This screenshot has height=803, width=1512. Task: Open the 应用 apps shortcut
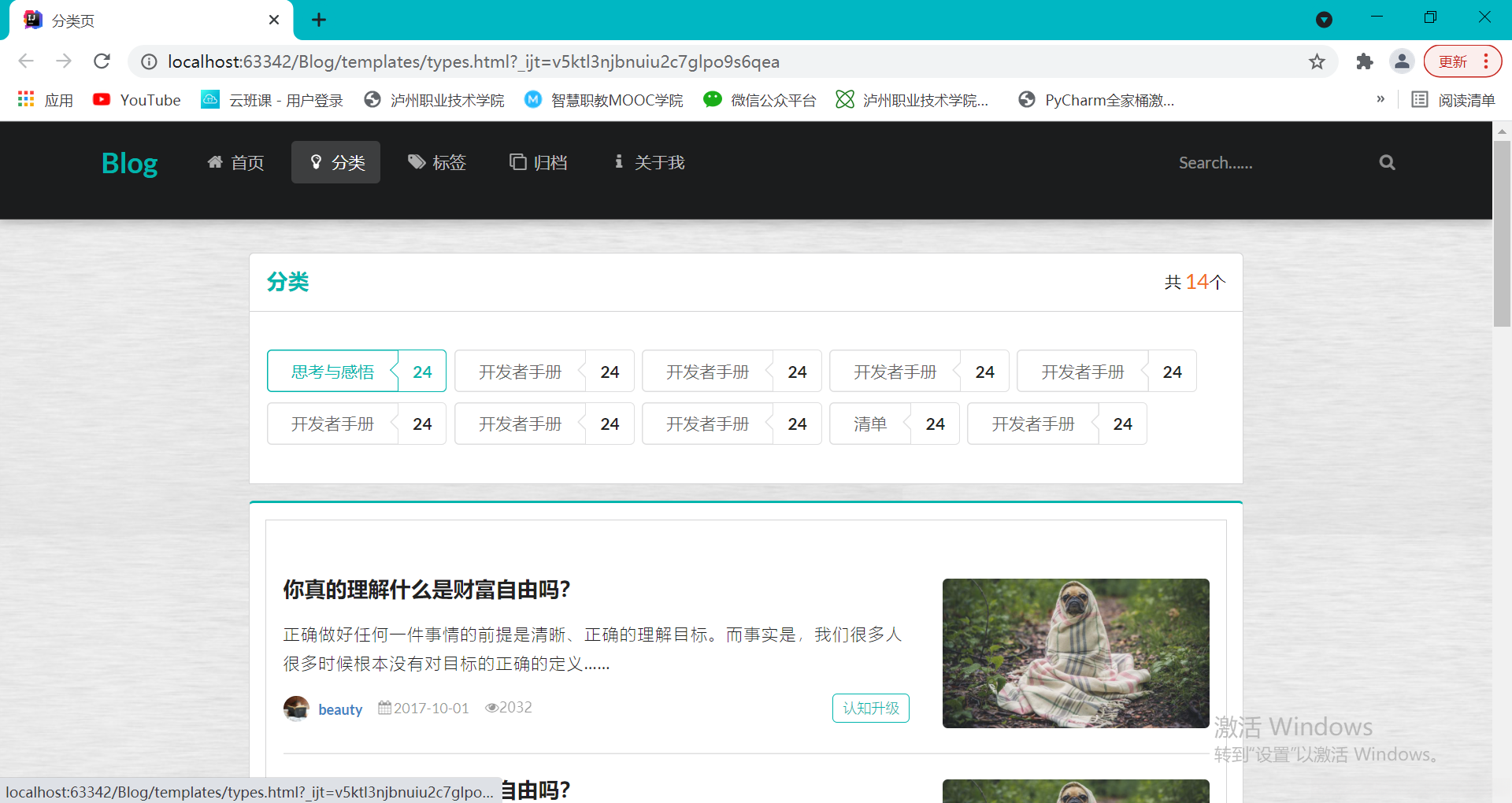(x=46, y=100)
